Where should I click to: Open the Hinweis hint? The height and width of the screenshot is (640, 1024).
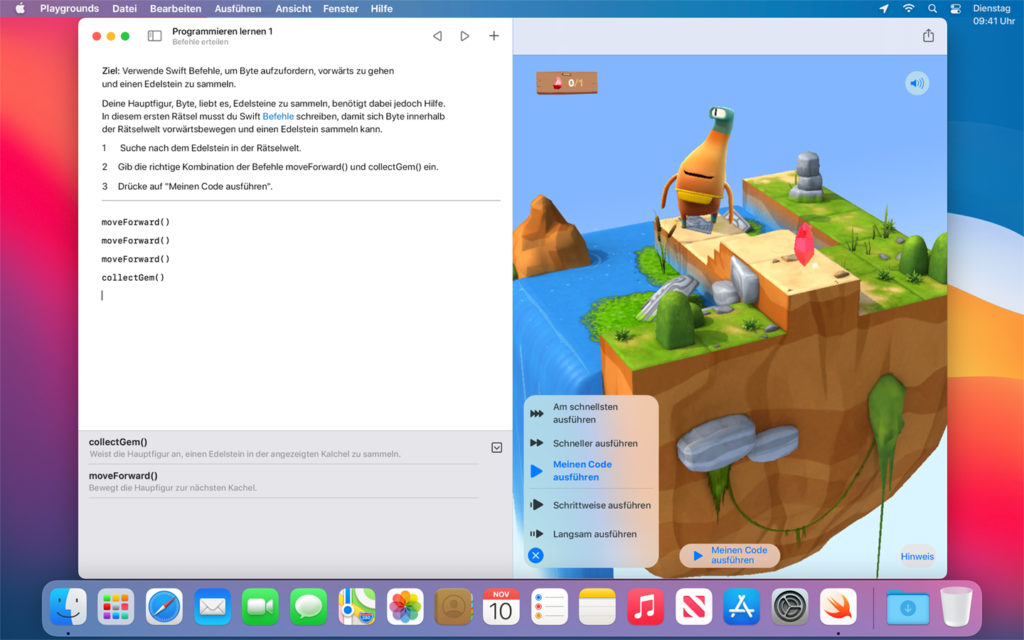(x=917, y=556)
